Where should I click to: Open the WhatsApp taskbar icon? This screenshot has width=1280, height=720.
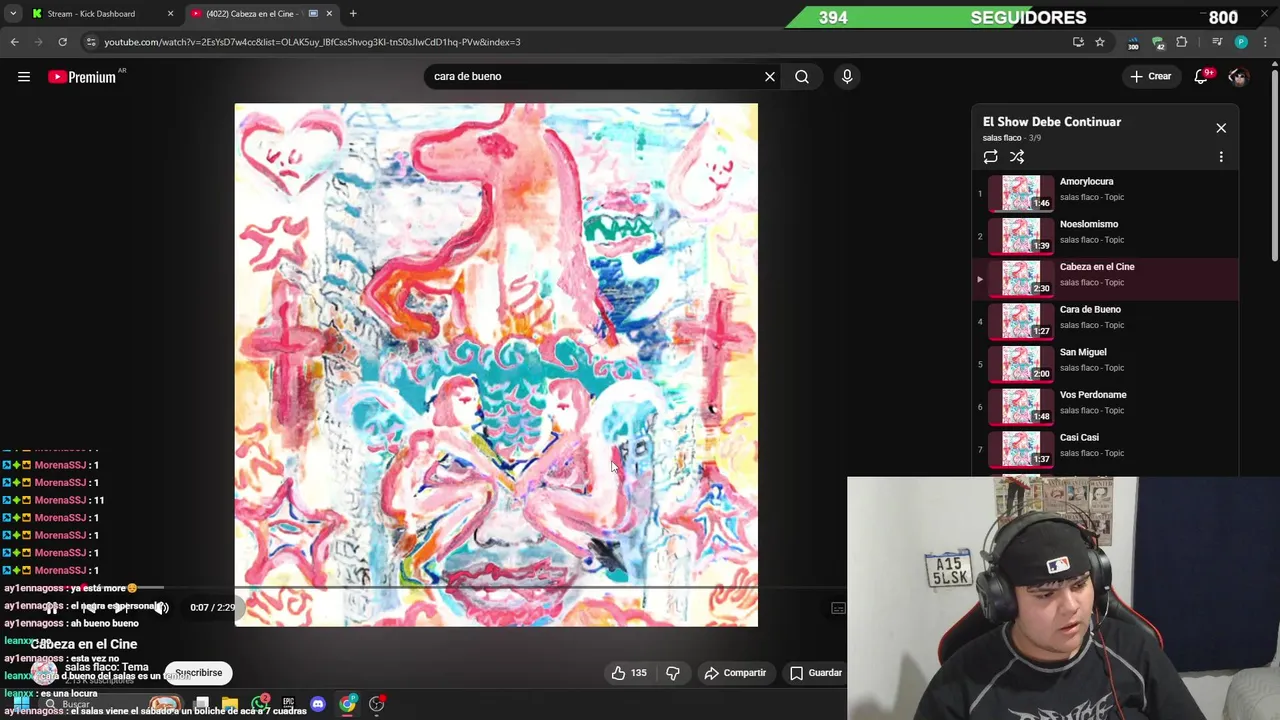tap(261, 704)
